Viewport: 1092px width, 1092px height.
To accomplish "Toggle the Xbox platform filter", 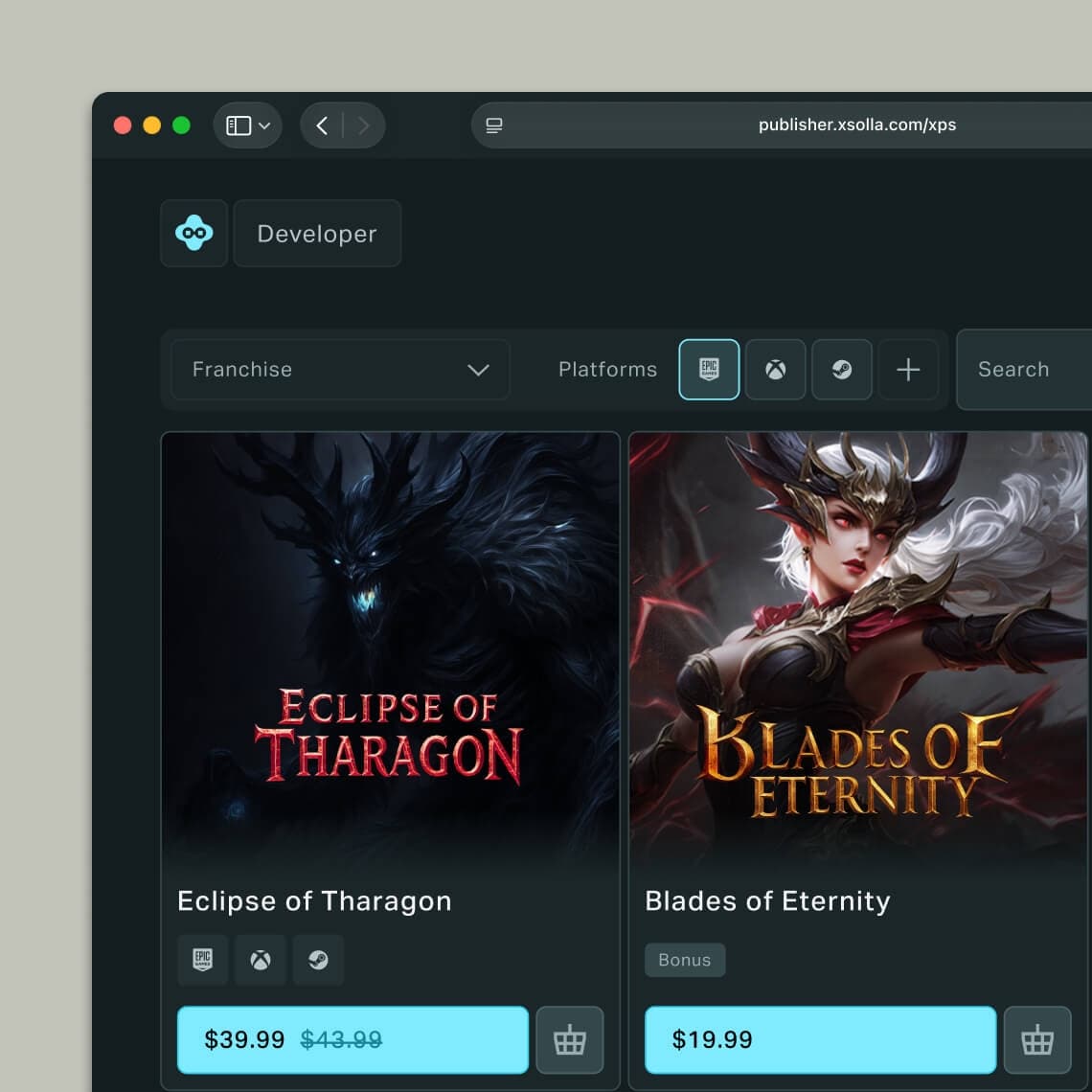I will [x=775, y=370].
